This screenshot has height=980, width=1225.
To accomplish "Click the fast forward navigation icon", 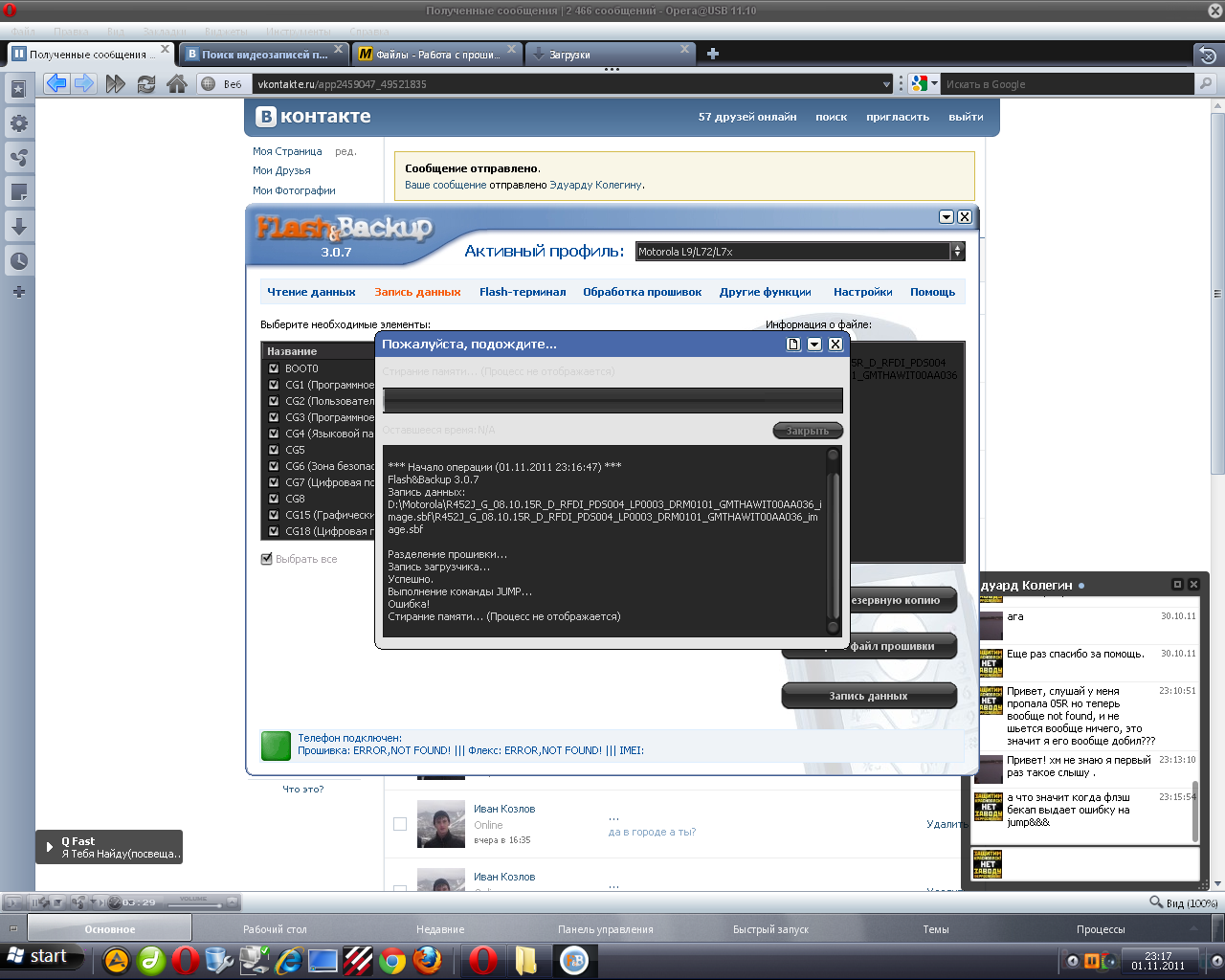I will 115,84.
